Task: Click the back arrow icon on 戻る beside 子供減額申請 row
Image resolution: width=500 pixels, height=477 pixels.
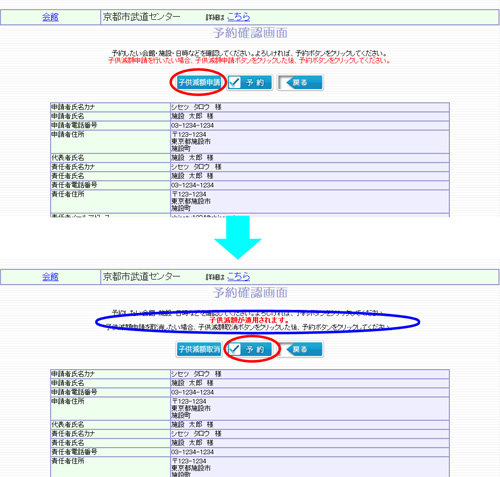Action: 289,82
